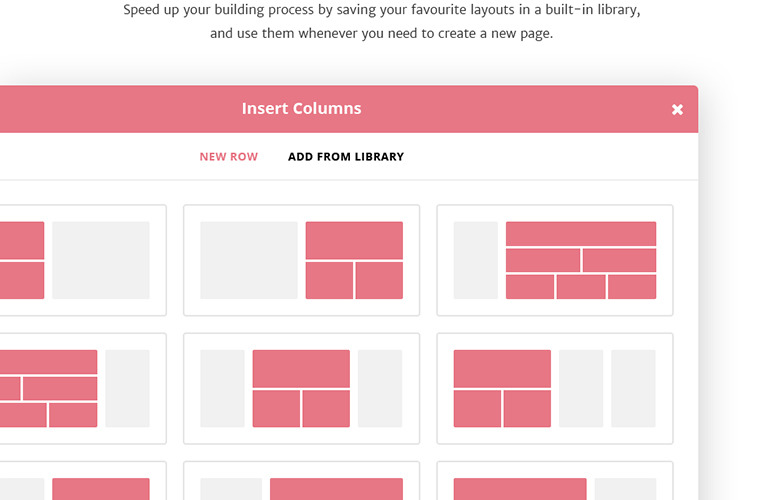The width and height of the screenshot is (764, 500).
Task: Click the left gray column in pink-center layout
Action: [x=223, y=388]
